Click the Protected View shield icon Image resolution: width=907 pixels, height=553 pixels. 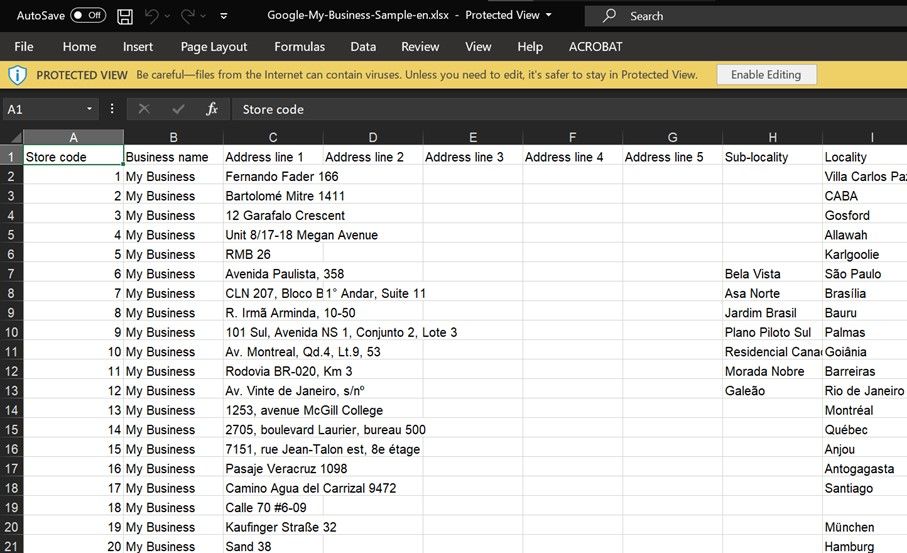coord(17,75)
